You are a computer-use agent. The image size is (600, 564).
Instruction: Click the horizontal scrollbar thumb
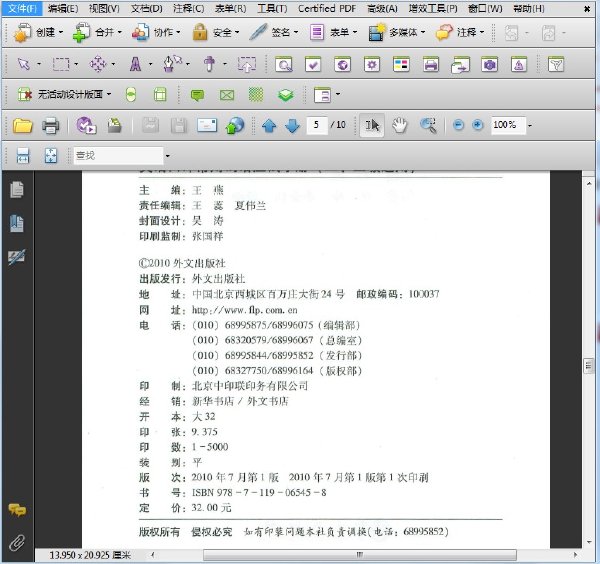click(x=360, y=554)
